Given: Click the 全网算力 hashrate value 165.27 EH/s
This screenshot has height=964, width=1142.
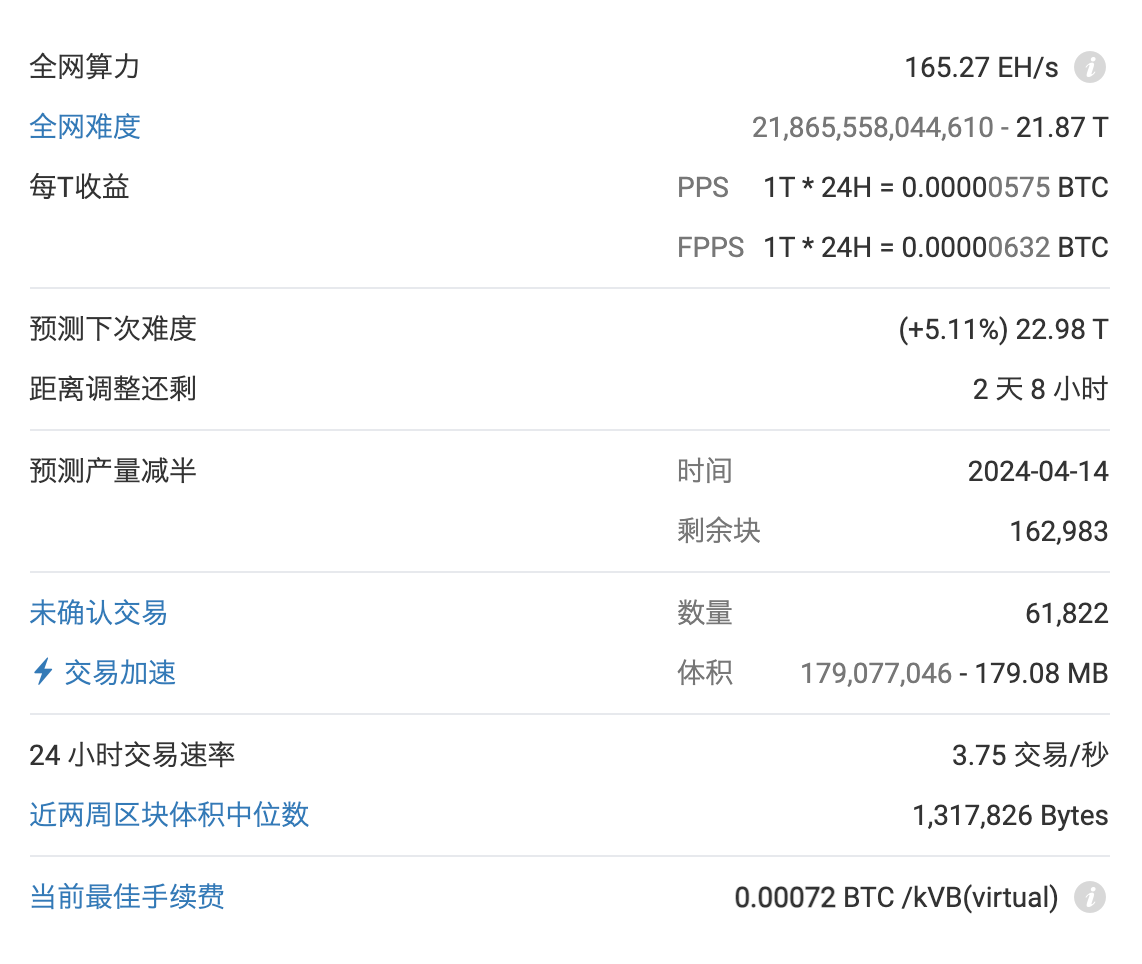Looking at the screenshot, I should [981, 67].
